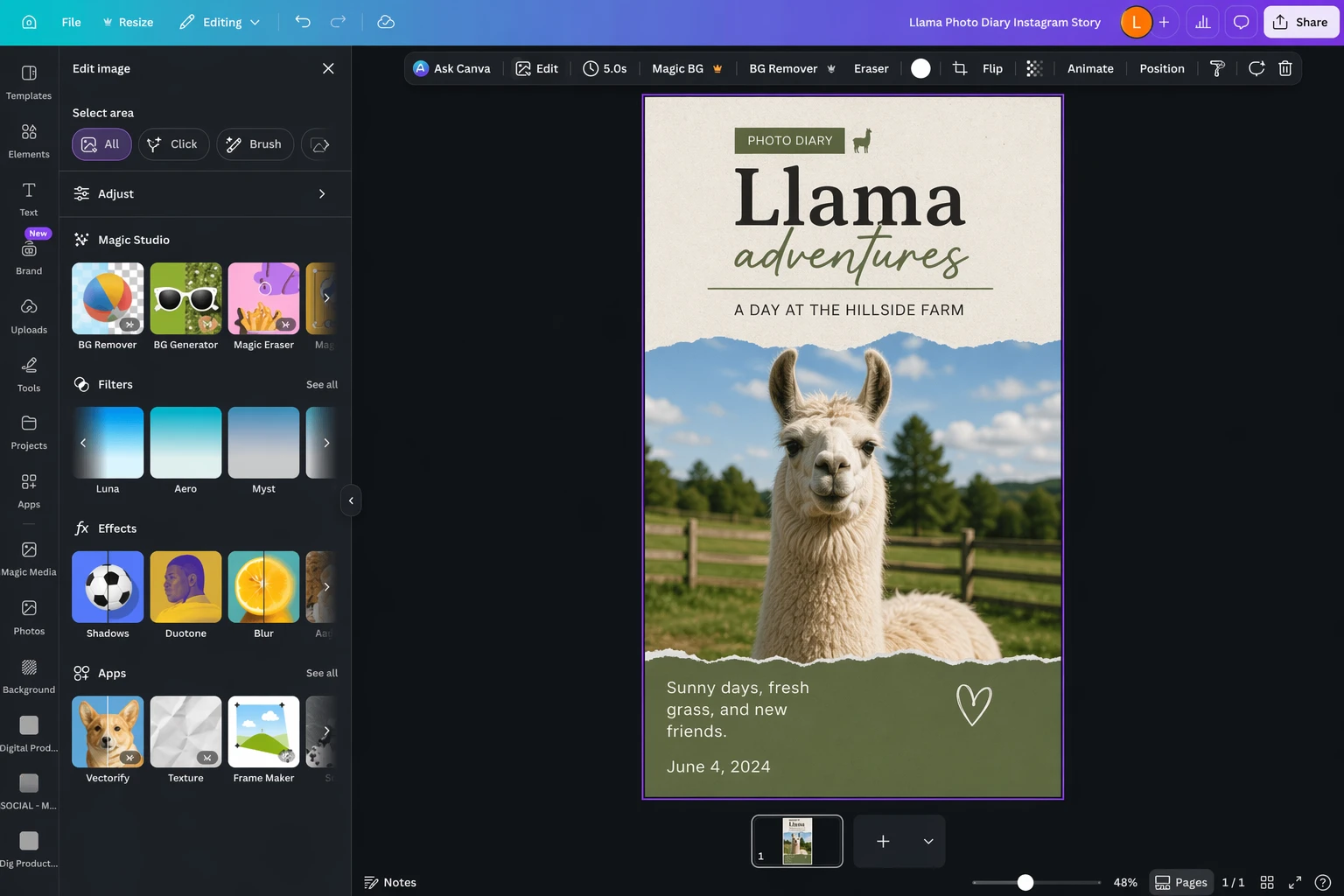The width and height of the screenshot is (1344, 896).
Task: Select the page 1 thumbnail
Action: click(796, 841)
